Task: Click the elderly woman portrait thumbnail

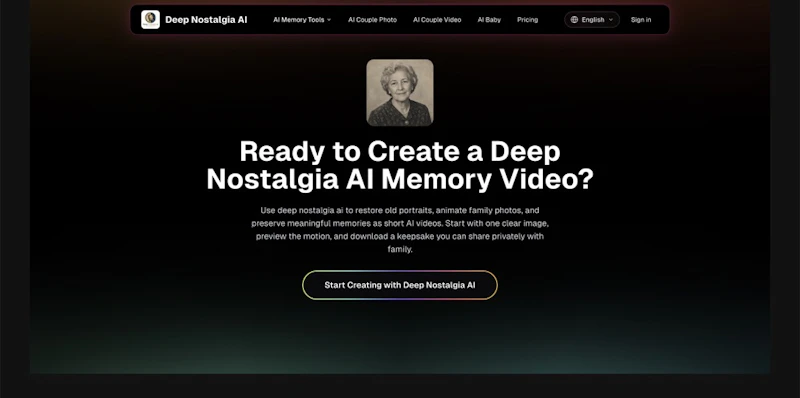Action: (400, 92)
